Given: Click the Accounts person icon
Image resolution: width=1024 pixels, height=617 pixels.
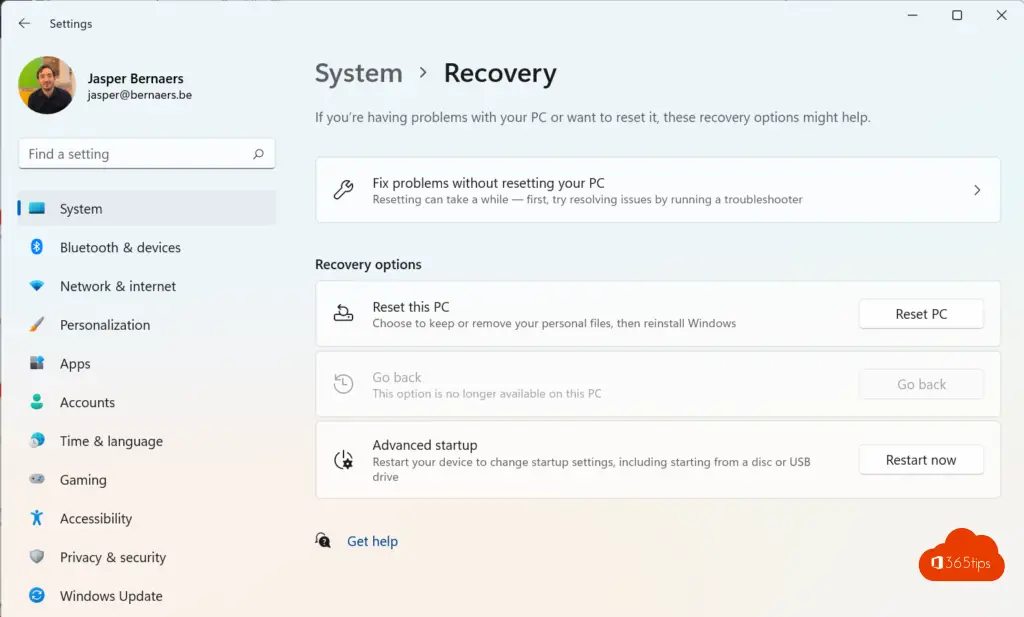Looking at the screenshot, I should pos(37,402).
